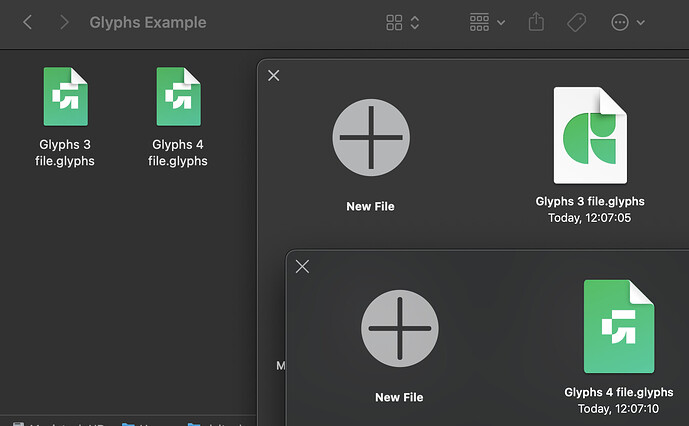Open the Group By dropdown in Finder toolbar
Image resolution: width=689 pixels, height=426 pixels.
487,22
